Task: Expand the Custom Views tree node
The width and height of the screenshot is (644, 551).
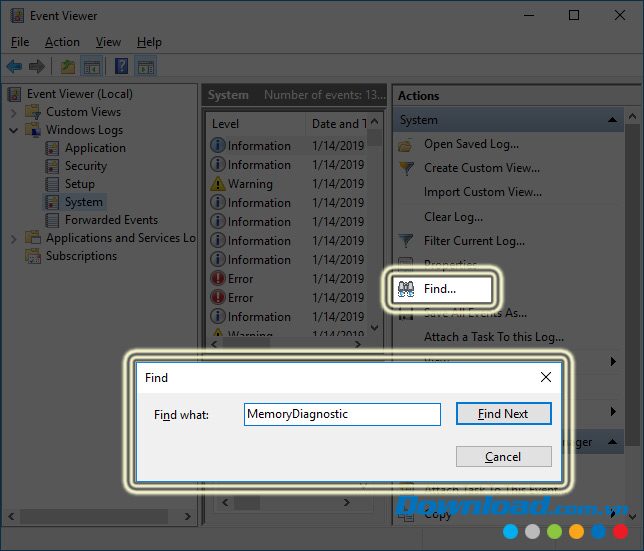Action: click(14, 112)
